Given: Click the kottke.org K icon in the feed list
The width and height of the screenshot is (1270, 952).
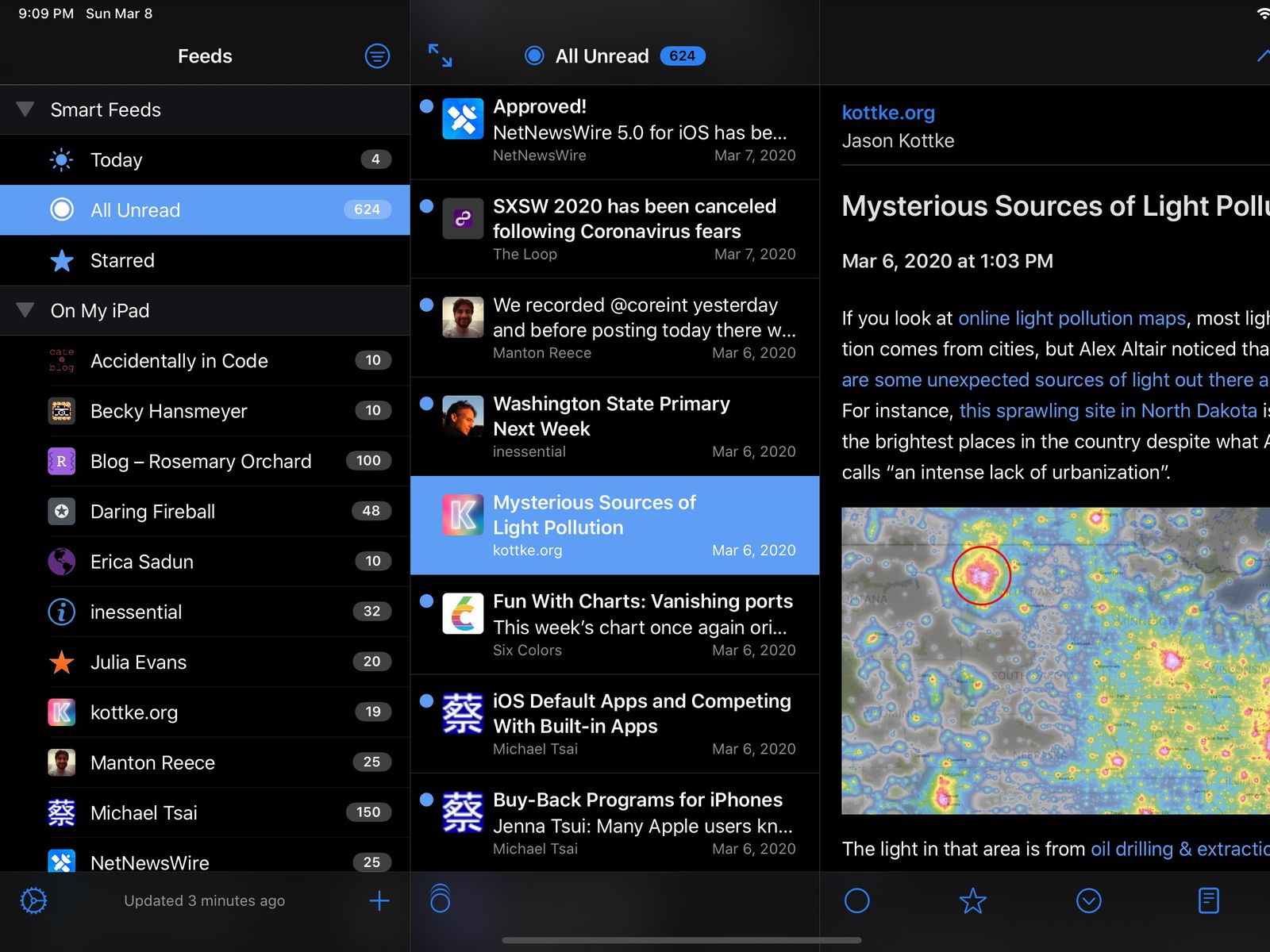Looking at the screenshot, I should tap(62, 712).
